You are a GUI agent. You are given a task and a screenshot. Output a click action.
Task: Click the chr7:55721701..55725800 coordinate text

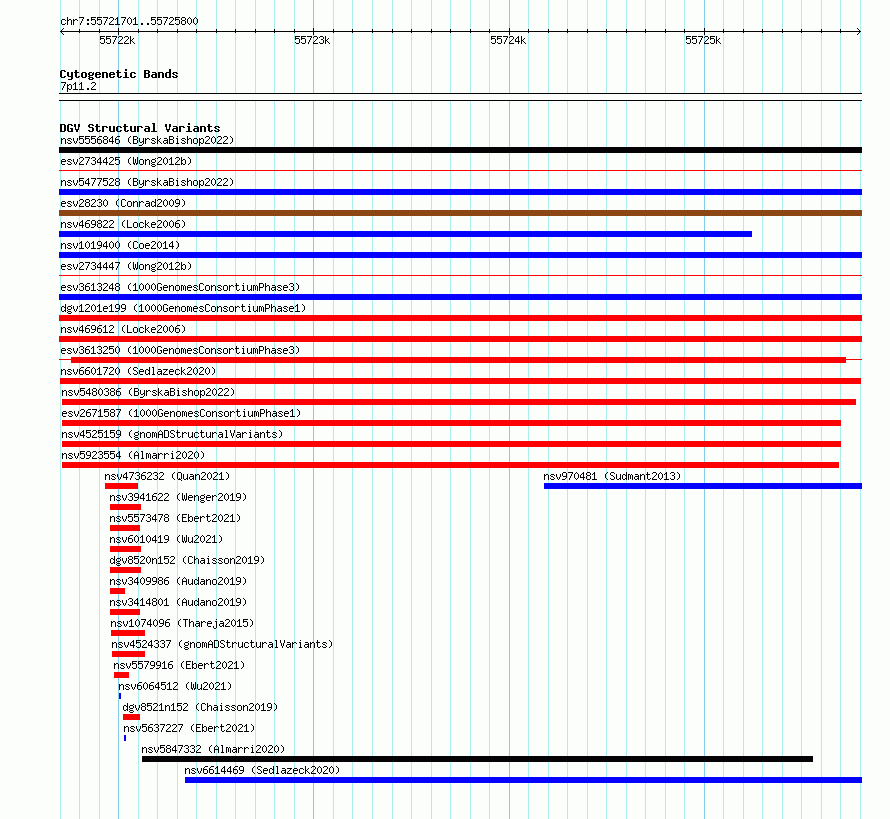(x=129, y=21)
